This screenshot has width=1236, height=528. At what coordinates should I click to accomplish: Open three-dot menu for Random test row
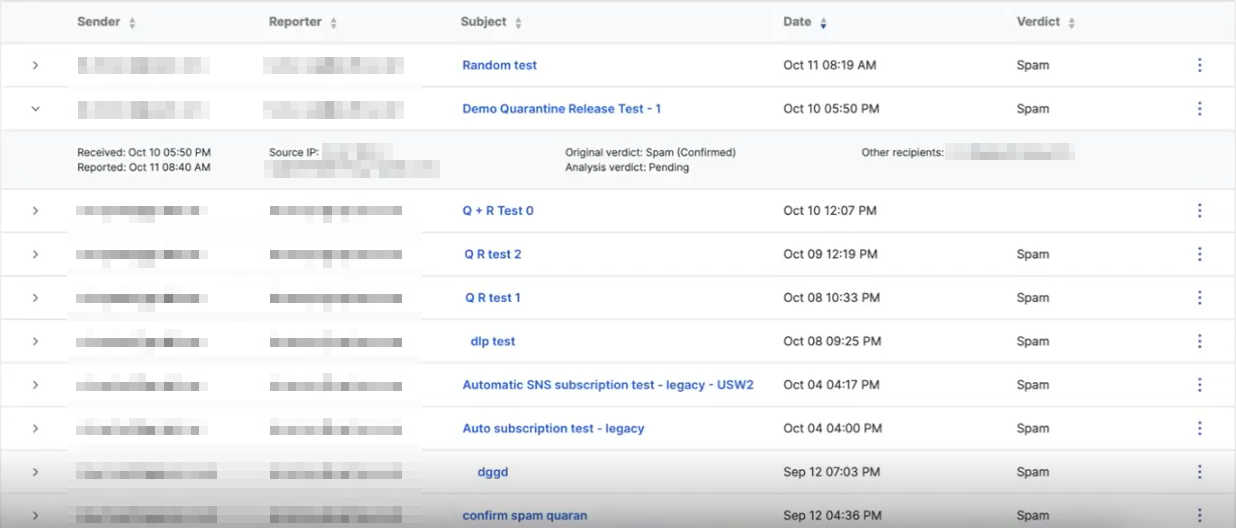1199,65
